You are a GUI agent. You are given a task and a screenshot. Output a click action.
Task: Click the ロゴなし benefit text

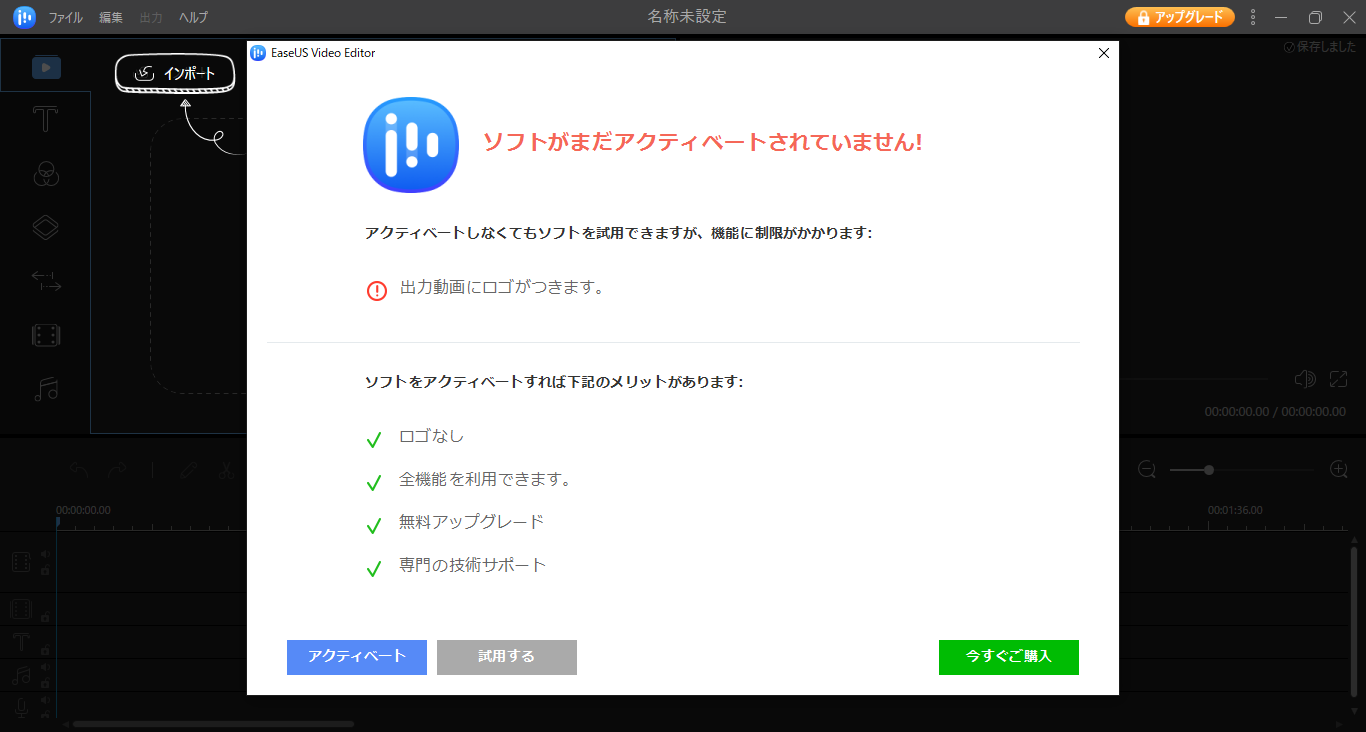tap(432, 436)
